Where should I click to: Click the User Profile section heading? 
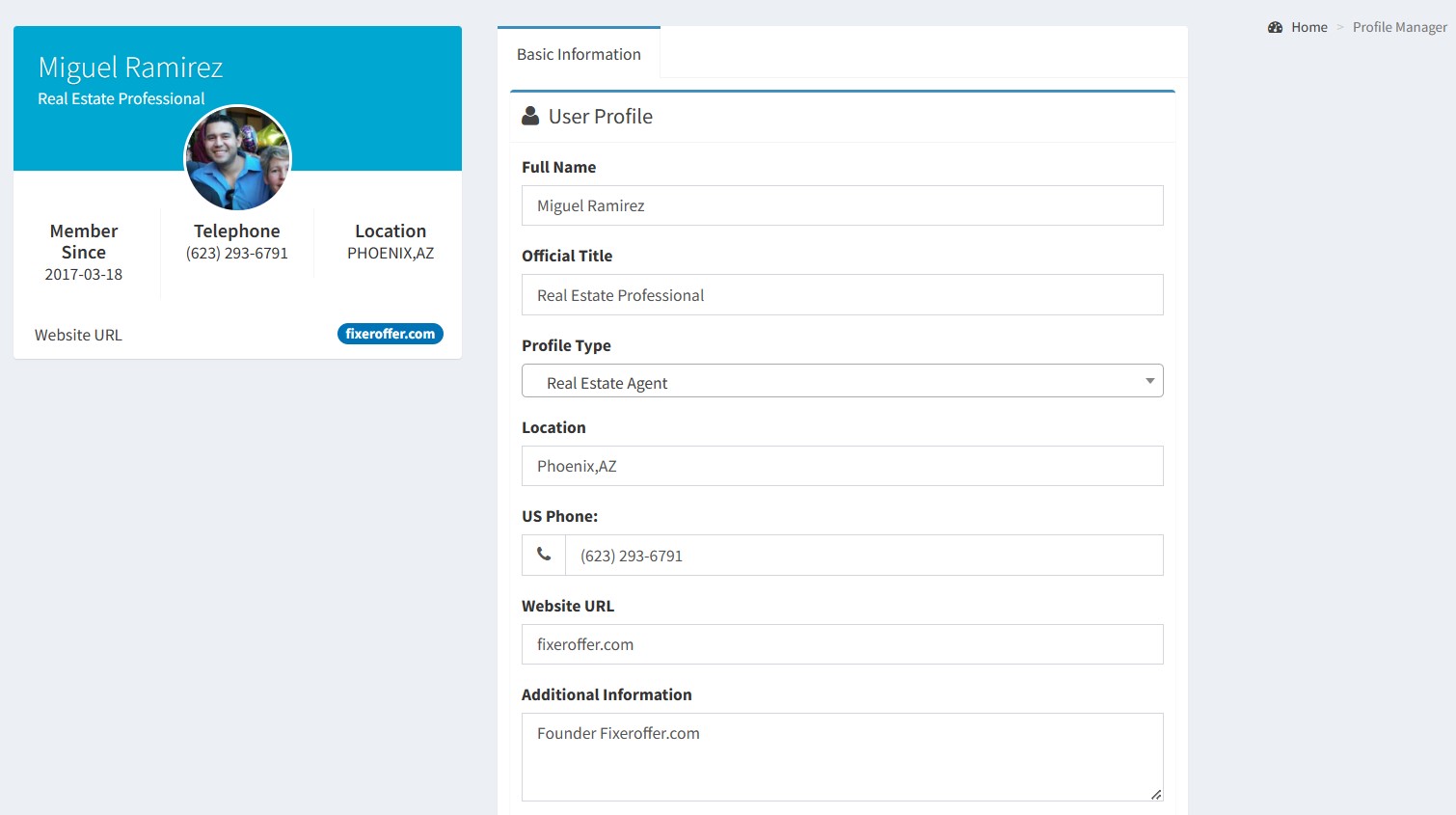[x=601, y=117]
